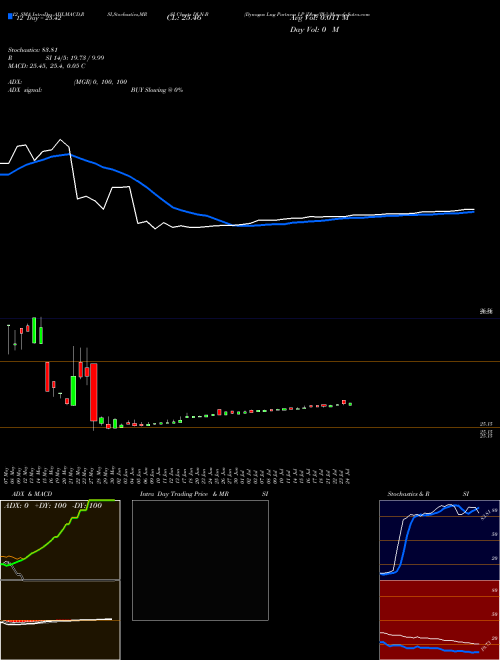Click the ADX signal: label
500x660 pixels.
tap(25, 90)
